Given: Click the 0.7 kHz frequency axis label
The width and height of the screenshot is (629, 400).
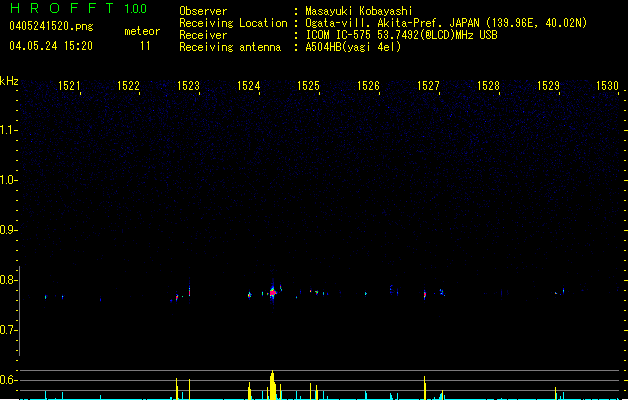Looking at the screenshot, I should click(8, 330).
